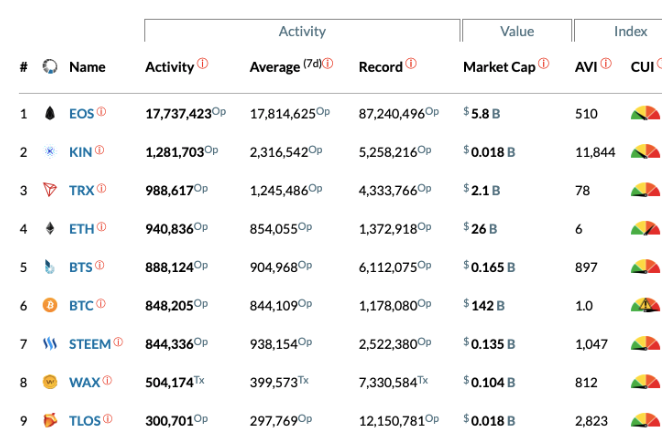Viewport: 666px width, 440px height.
Task: Click the info icon beside BTS
Action: click(x=99, y=265)
